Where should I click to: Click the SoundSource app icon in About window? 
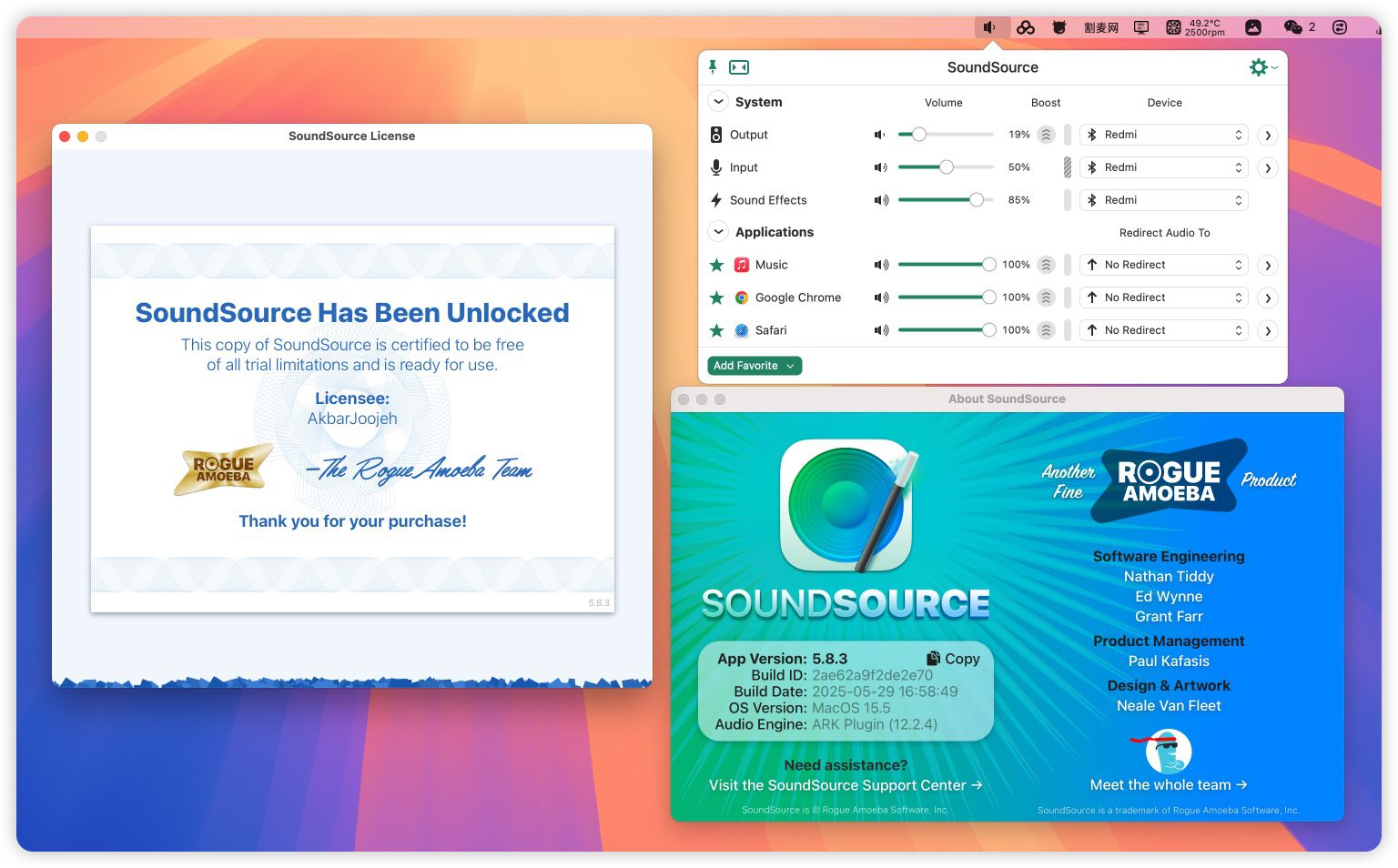(847, 506)
